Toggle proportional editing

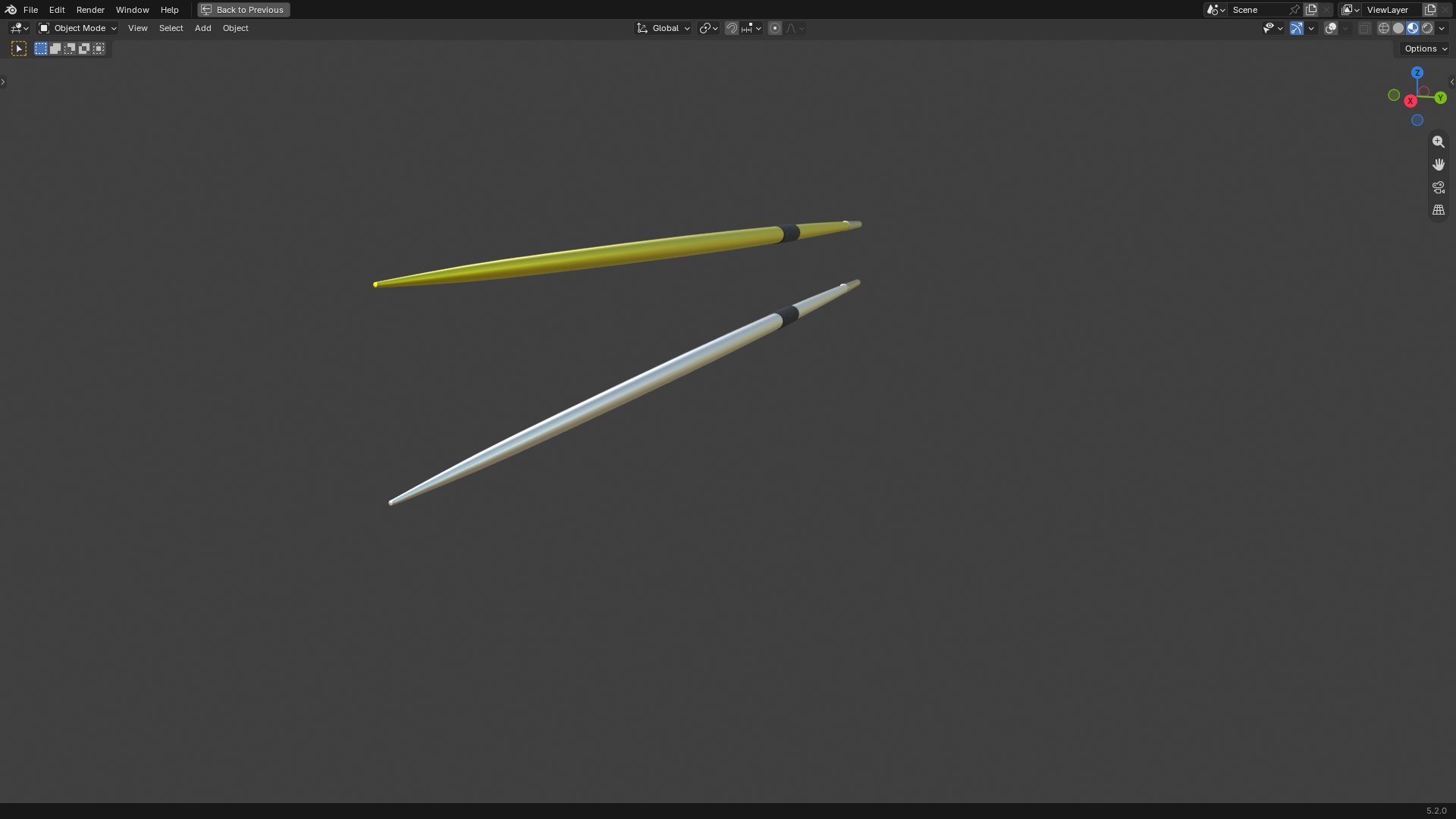[775, 28]
